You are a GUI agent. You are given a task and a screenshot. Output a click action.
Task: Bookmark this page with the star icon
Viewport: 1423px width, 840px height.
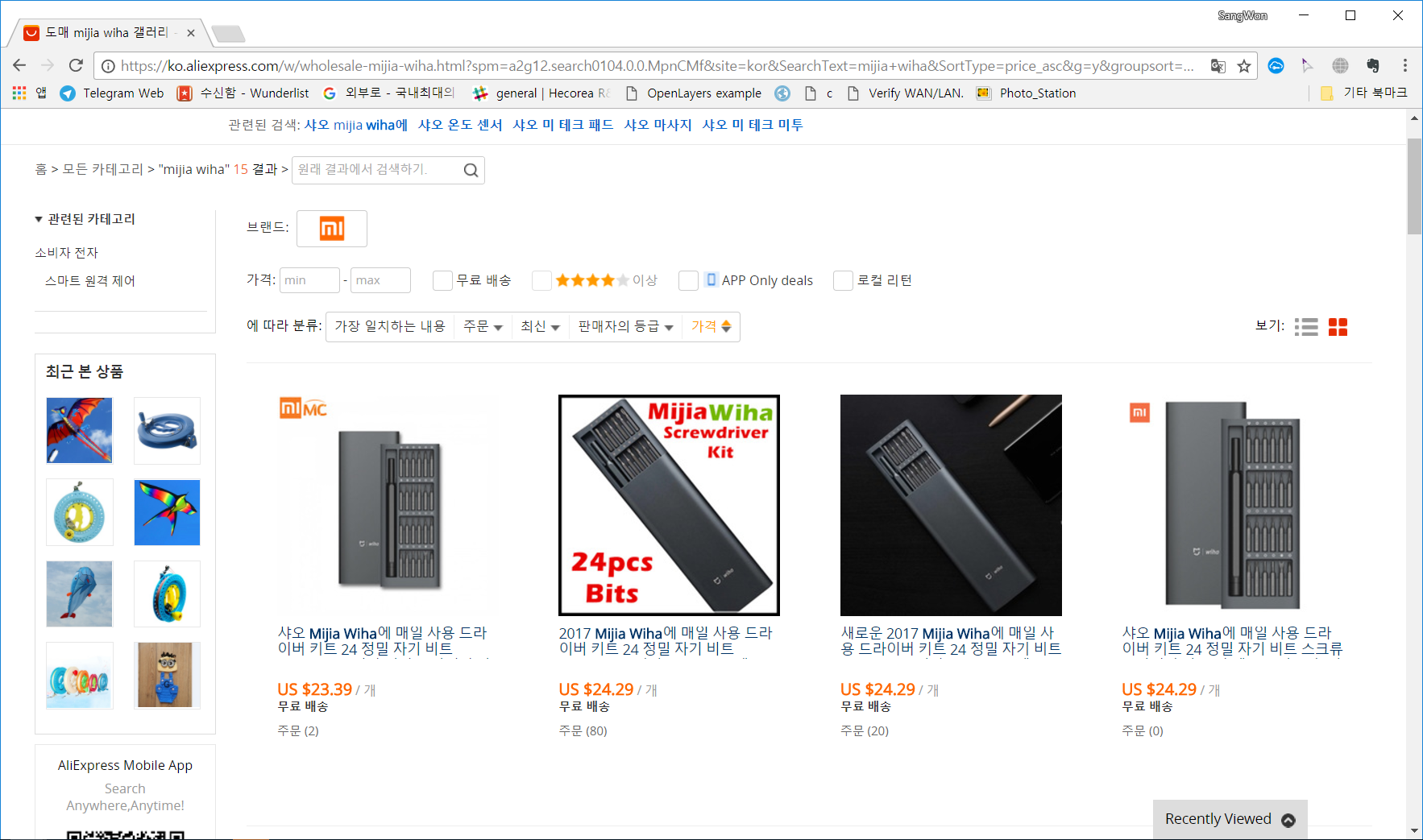[1244, 66]
